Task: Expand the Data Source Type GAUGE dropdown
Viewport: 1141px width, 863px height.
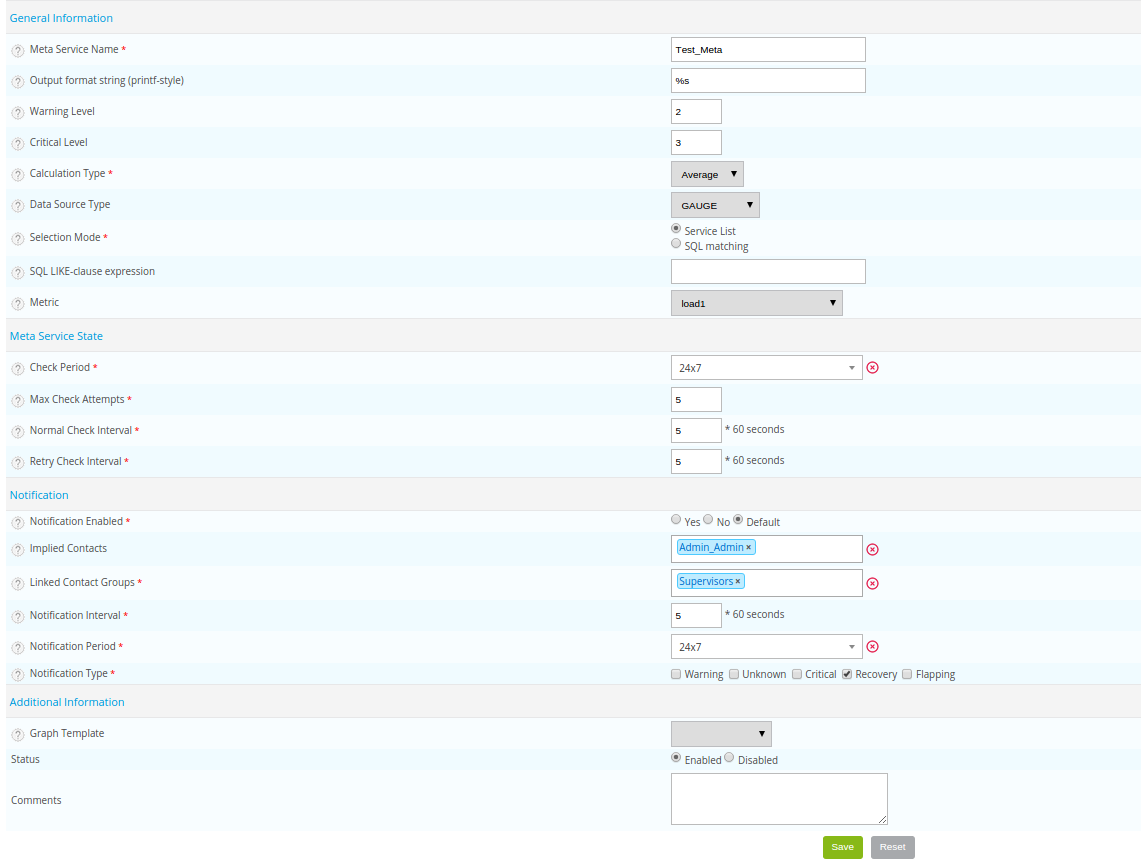Action: click(715, 205)
